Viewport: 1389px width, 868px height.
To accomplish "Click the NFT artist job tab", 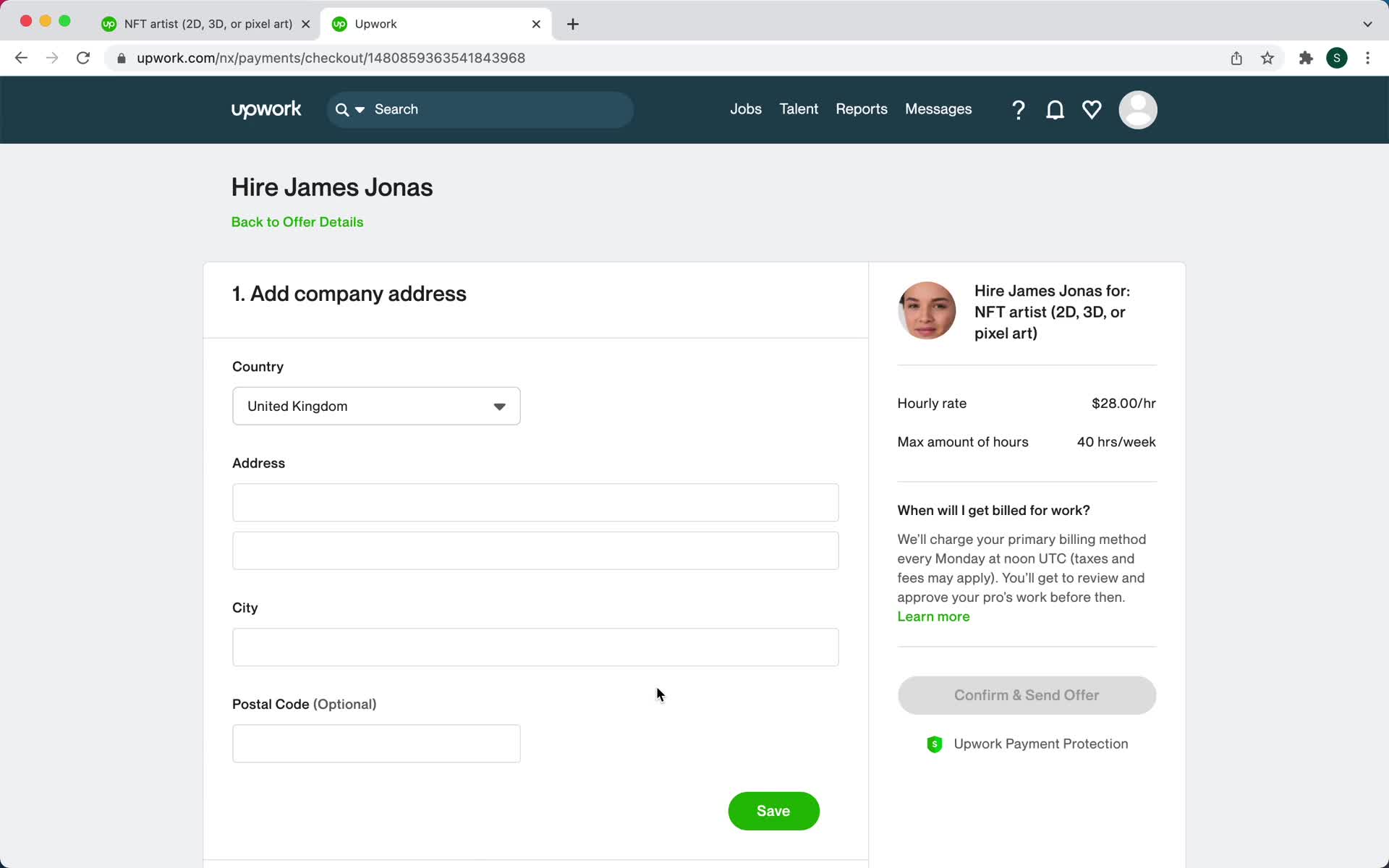I will coord(207,23).
